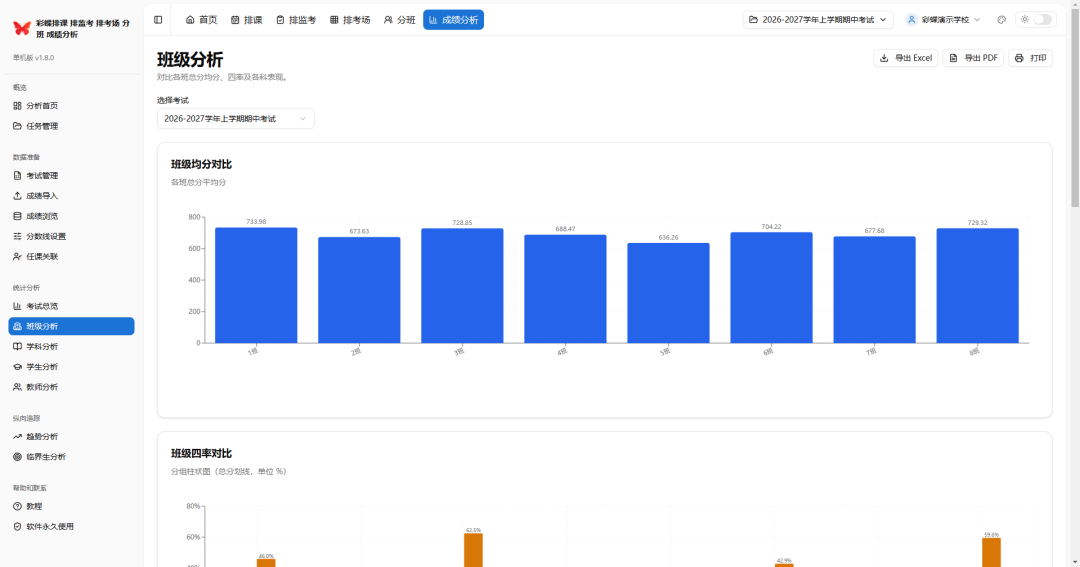
Task: Open 分数线设置 in the sidebar
Action: click(71, 236)
